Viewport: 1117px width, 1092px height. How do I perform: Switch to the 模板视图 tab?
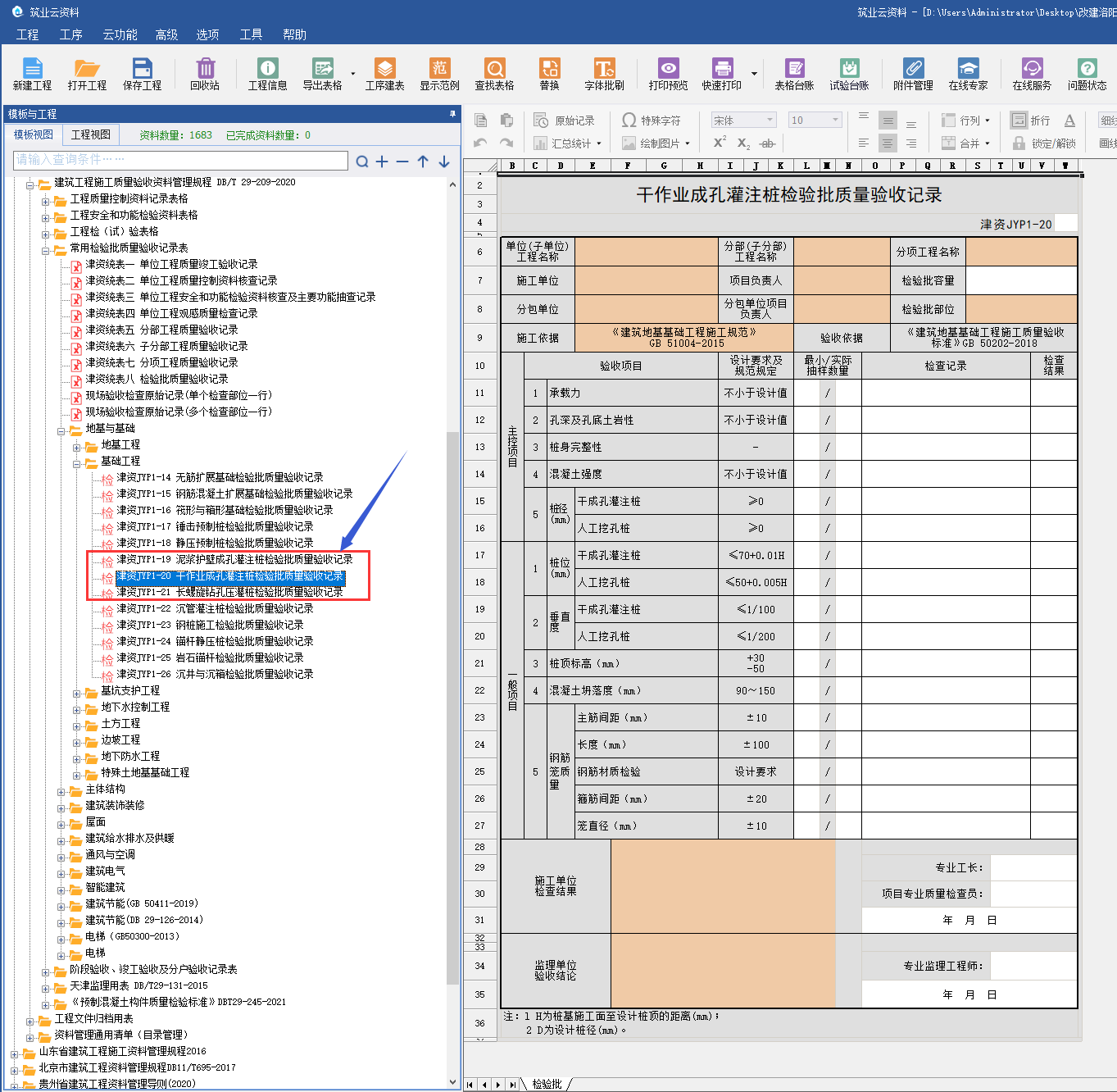[x=34, y=134]
